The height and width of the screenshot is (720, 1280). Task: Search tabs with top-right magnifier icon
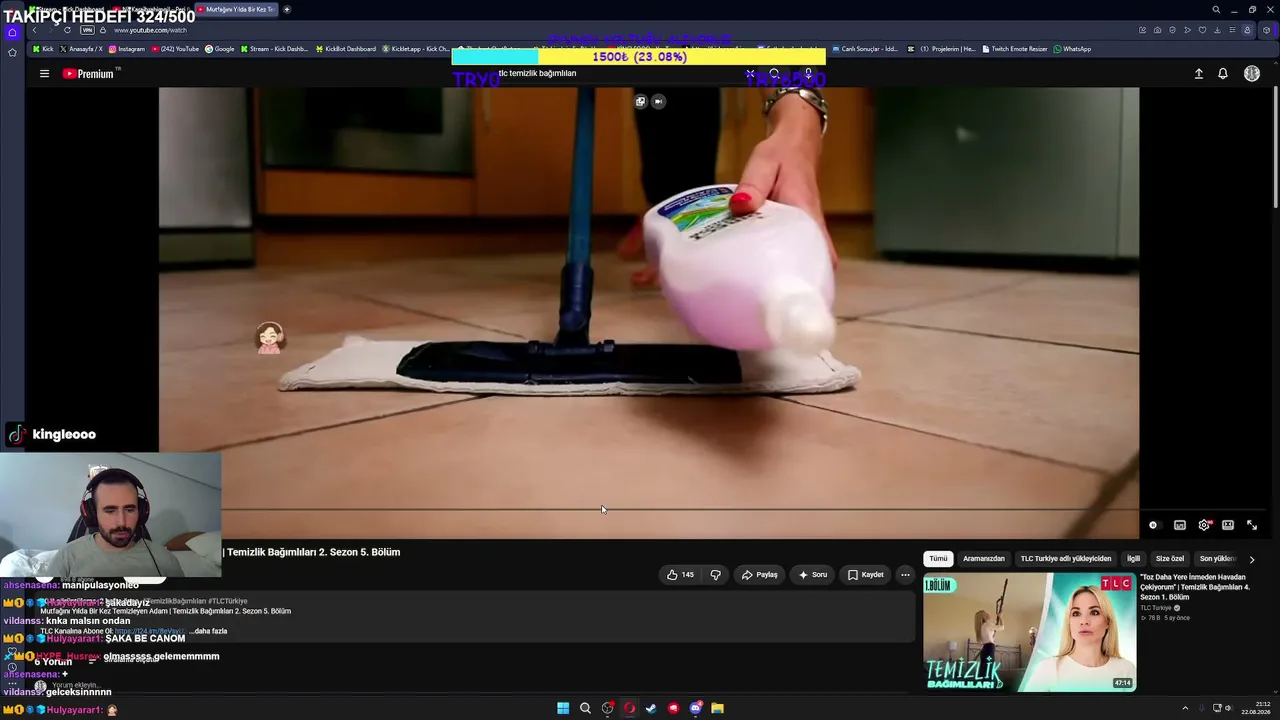(x=1216, y=9)
